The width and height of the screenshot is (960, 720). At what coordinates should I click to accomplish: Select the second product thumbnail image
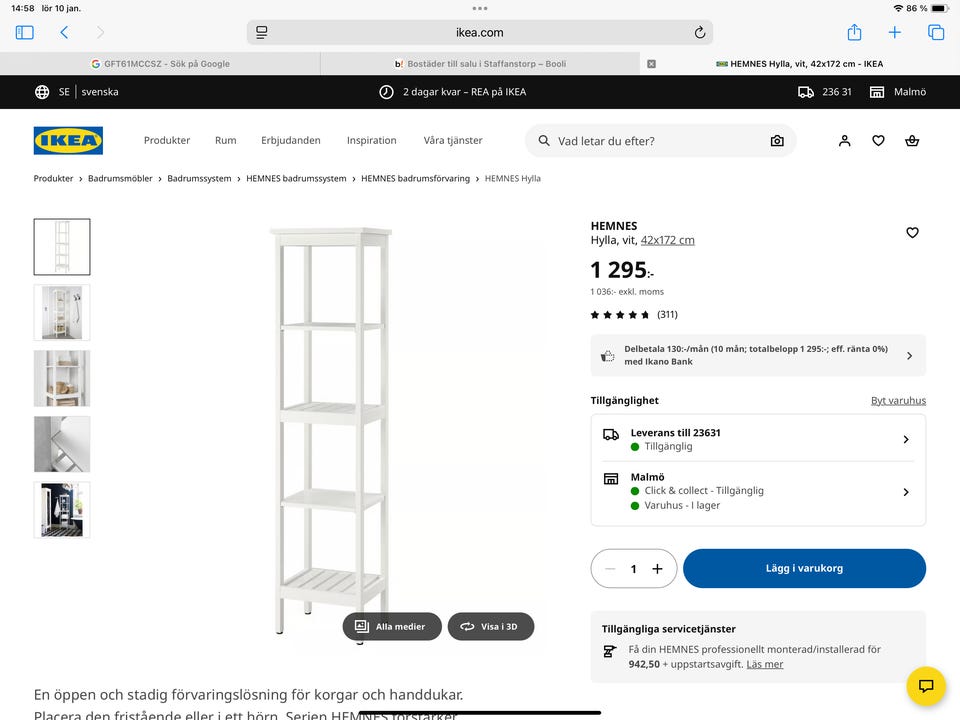pos(62,312)
